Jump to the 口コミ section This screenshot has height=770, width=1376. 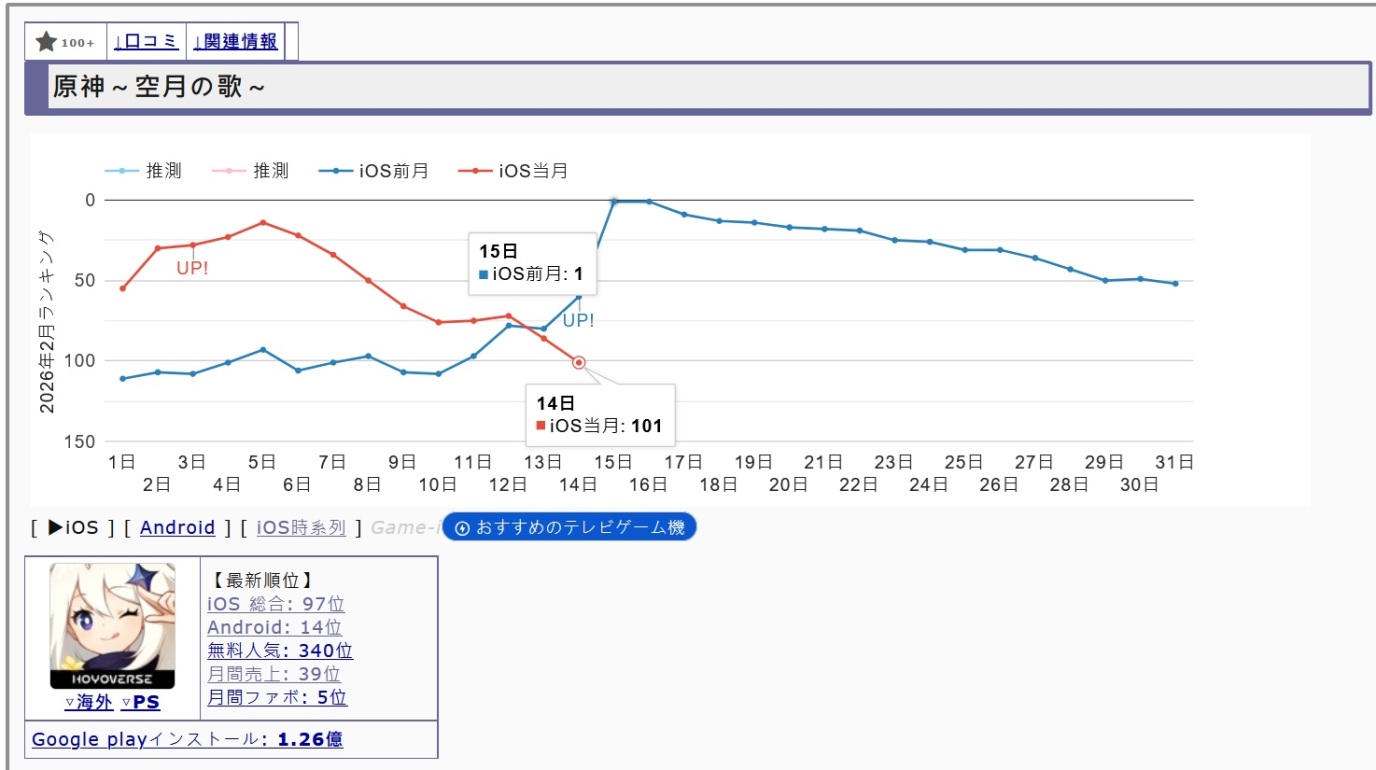(145, 42)
